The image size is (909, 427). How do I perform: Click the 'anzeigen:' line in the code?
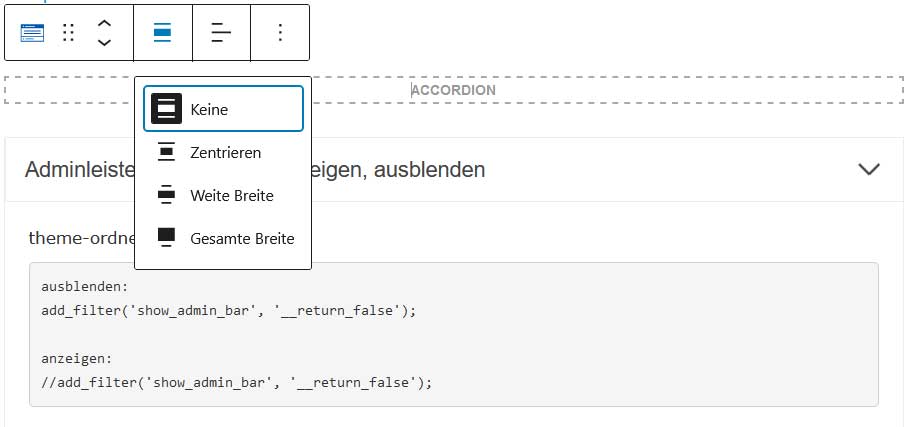(77, 359)
